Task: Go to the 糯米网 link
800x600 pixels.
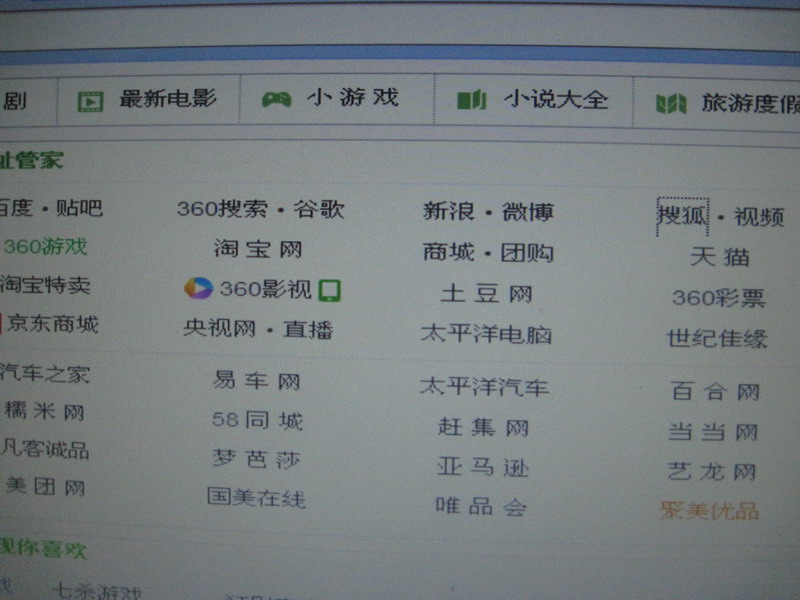Action: [44, 411]
